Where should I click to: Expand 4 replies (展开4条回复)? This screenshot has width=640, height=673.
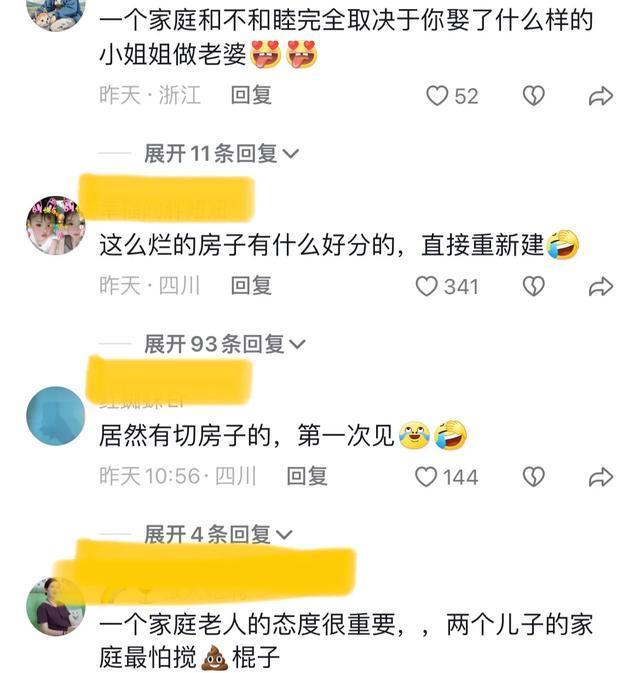(x=218, y=534)
